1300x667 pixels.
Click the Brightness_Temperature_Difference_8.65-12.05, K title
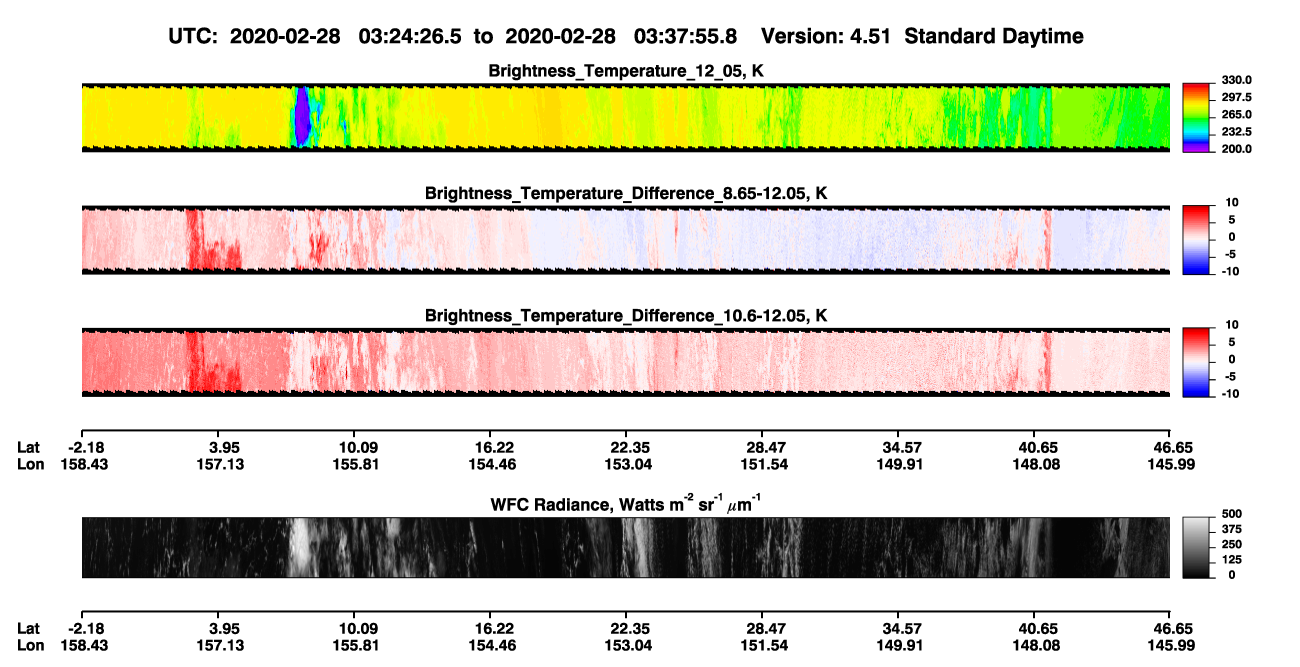(626, 193)
